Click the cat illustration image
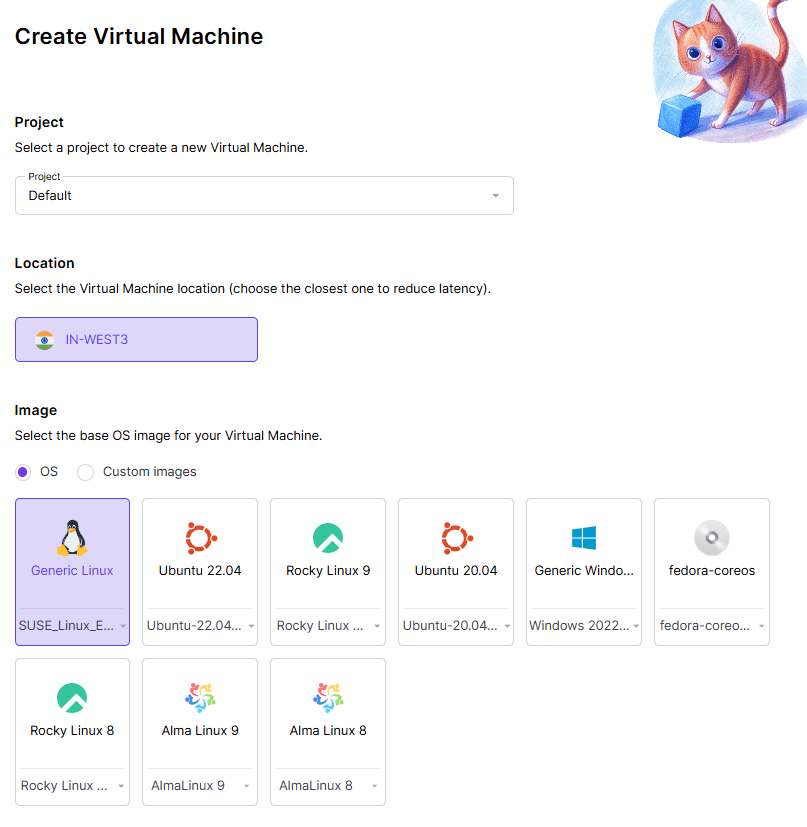The image size is (807, 827). click(728, 70)
